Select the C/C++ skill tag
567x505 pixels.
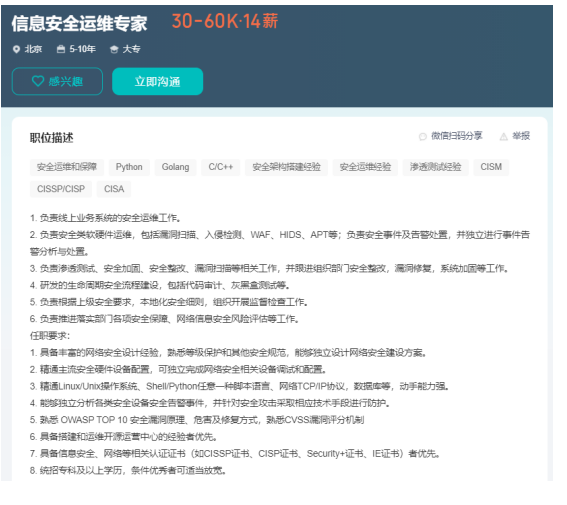[x=221, y=167]
